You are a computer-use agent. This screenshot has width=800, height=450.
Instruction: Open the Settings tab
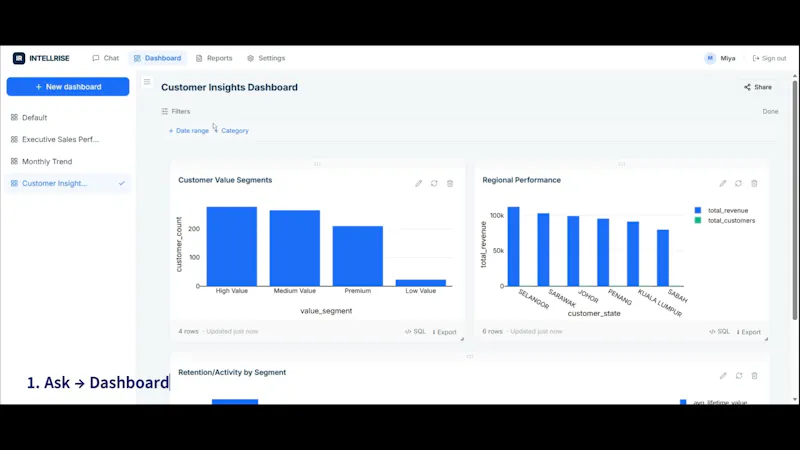pos(266,58)
